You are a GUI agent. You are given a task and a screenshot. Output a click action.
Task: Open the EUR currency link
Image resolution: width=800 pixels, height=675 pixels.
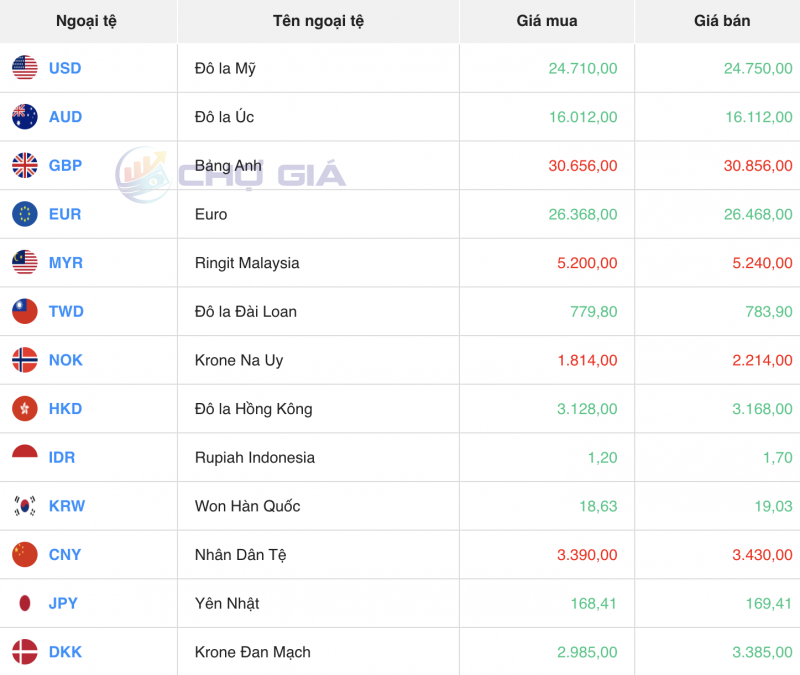62,214
